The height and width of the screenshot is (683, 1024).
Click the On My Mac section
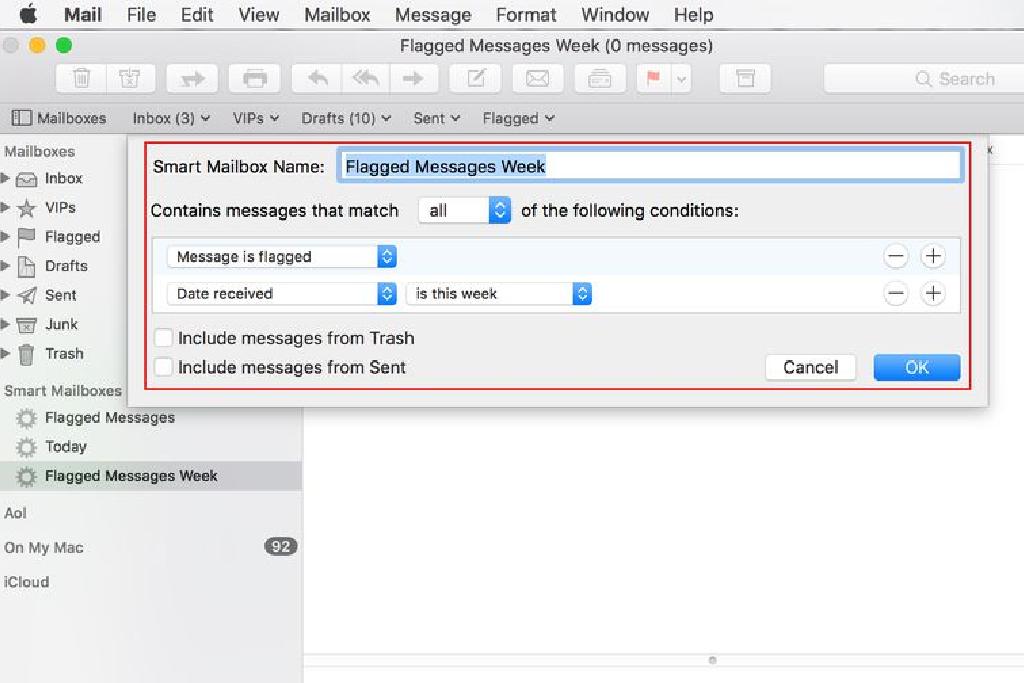tap(44, 548)
